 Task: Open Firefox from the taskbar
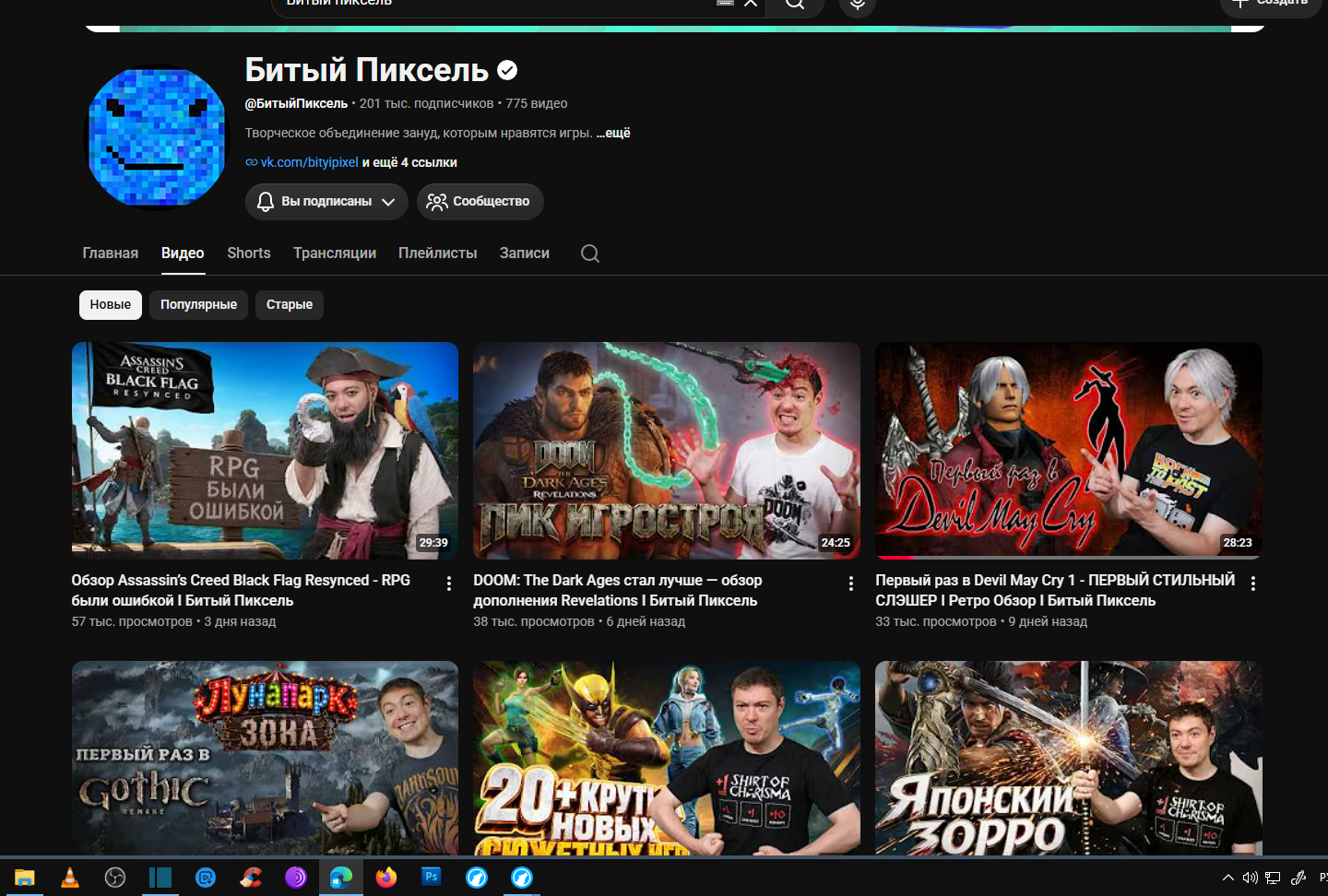click(386, 878)
